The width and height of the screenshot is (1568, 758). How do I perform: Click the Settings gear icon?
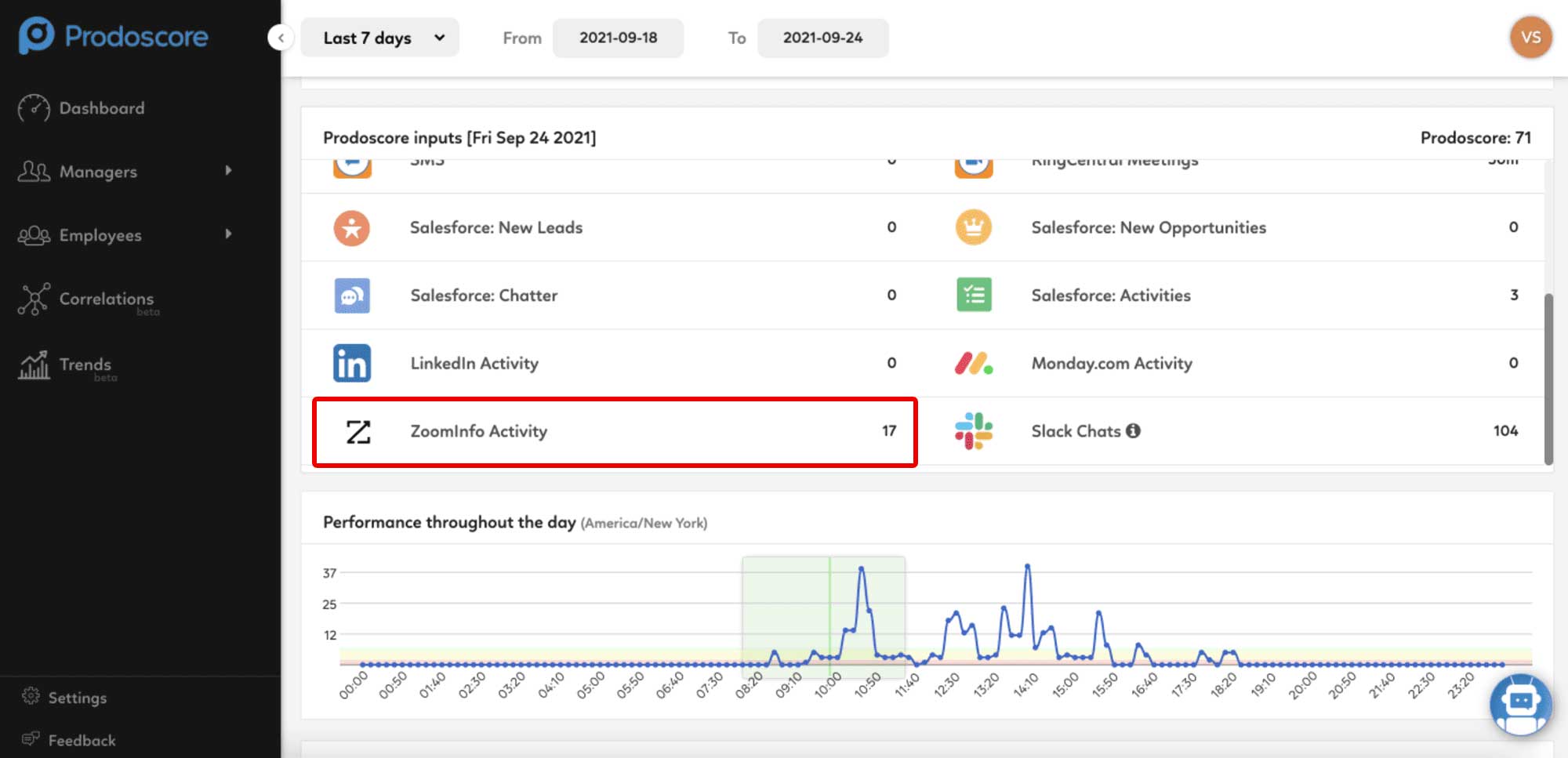tap(31, 696)
